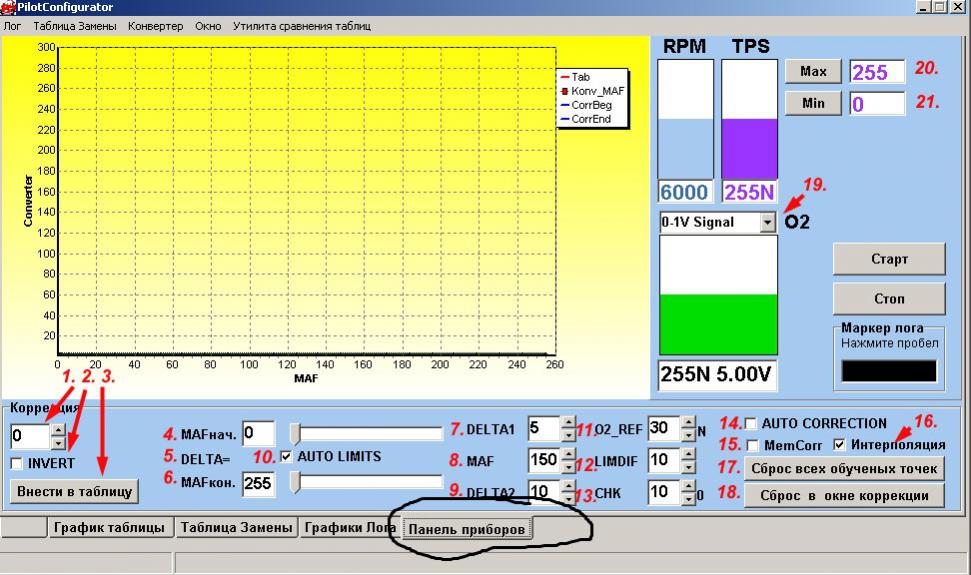Enable MemCorr checkbox
The image size is (971, 575).
[752, 446]
